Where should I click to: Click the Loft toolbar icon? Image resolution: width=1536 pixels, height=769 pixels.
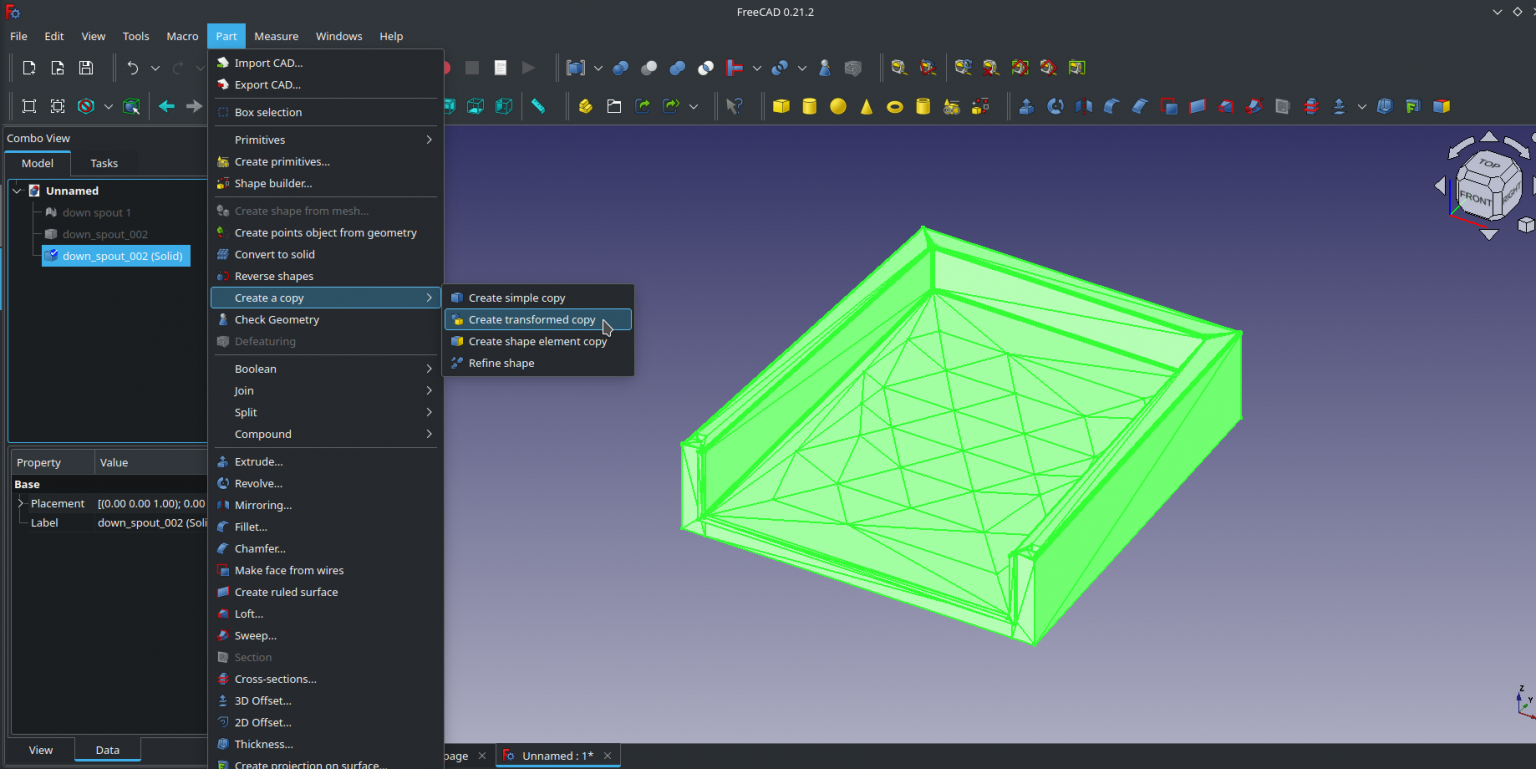pos(1226,106)
